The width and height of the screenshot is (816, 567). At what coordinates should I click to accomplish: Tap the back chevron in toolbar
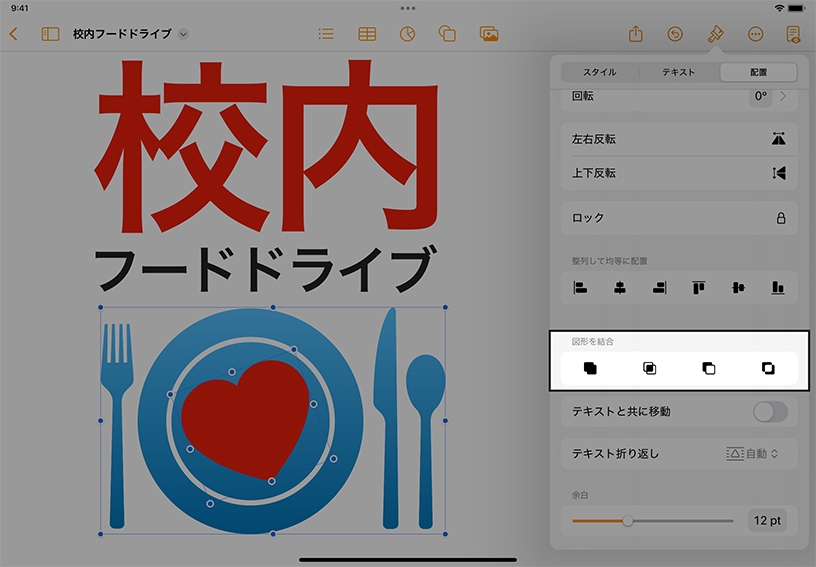[x=13, y=34]
